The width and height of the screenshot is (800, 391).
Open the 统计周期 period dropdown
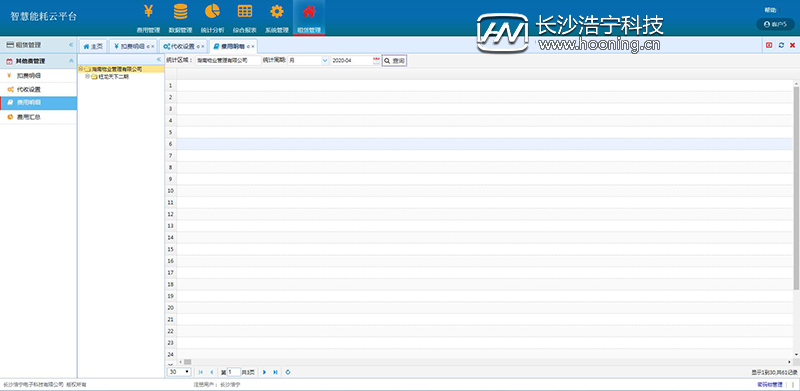click(x=309, y=61)
